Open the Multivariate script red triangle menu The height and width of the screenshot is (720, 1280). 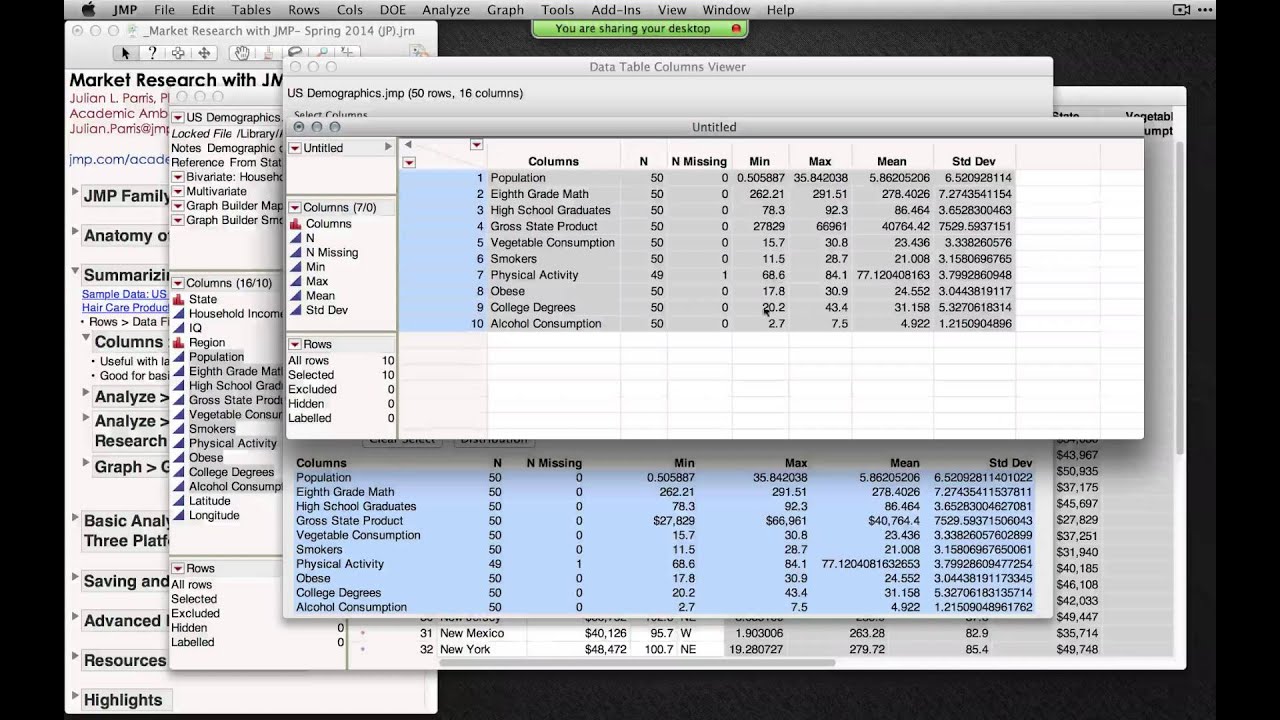point(178,191)
